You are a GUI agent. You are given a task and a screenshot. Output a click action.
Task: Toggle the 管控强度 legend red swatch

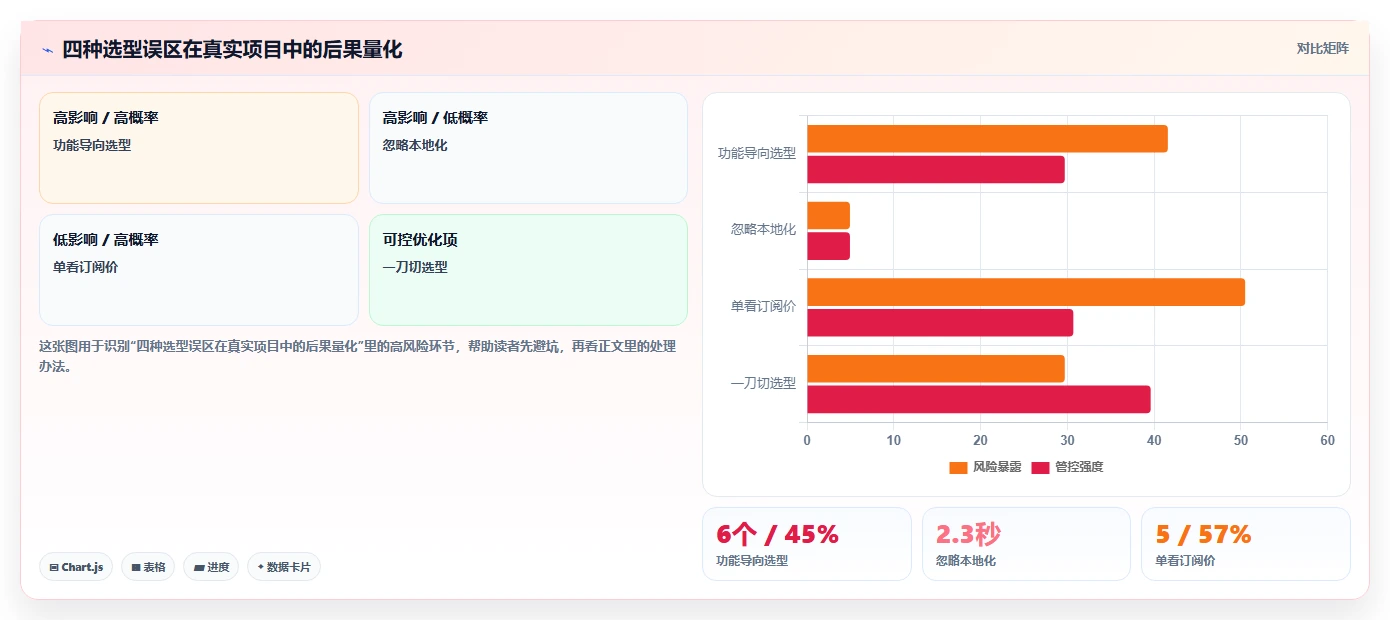tap(1040, 467)
